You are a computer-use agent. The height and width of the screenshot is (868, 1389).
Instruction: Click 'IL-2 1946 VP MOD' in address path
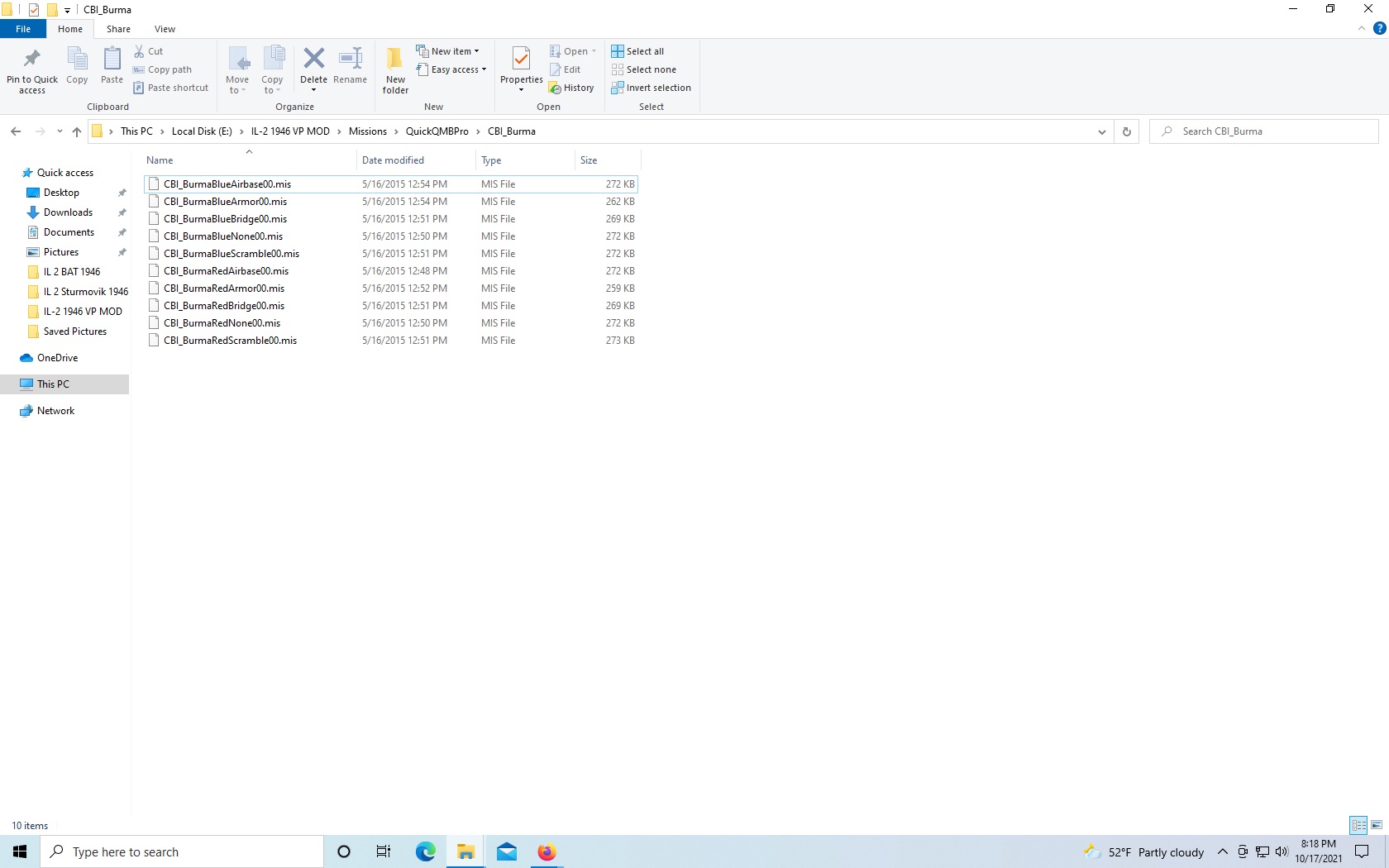click(290, 131)
